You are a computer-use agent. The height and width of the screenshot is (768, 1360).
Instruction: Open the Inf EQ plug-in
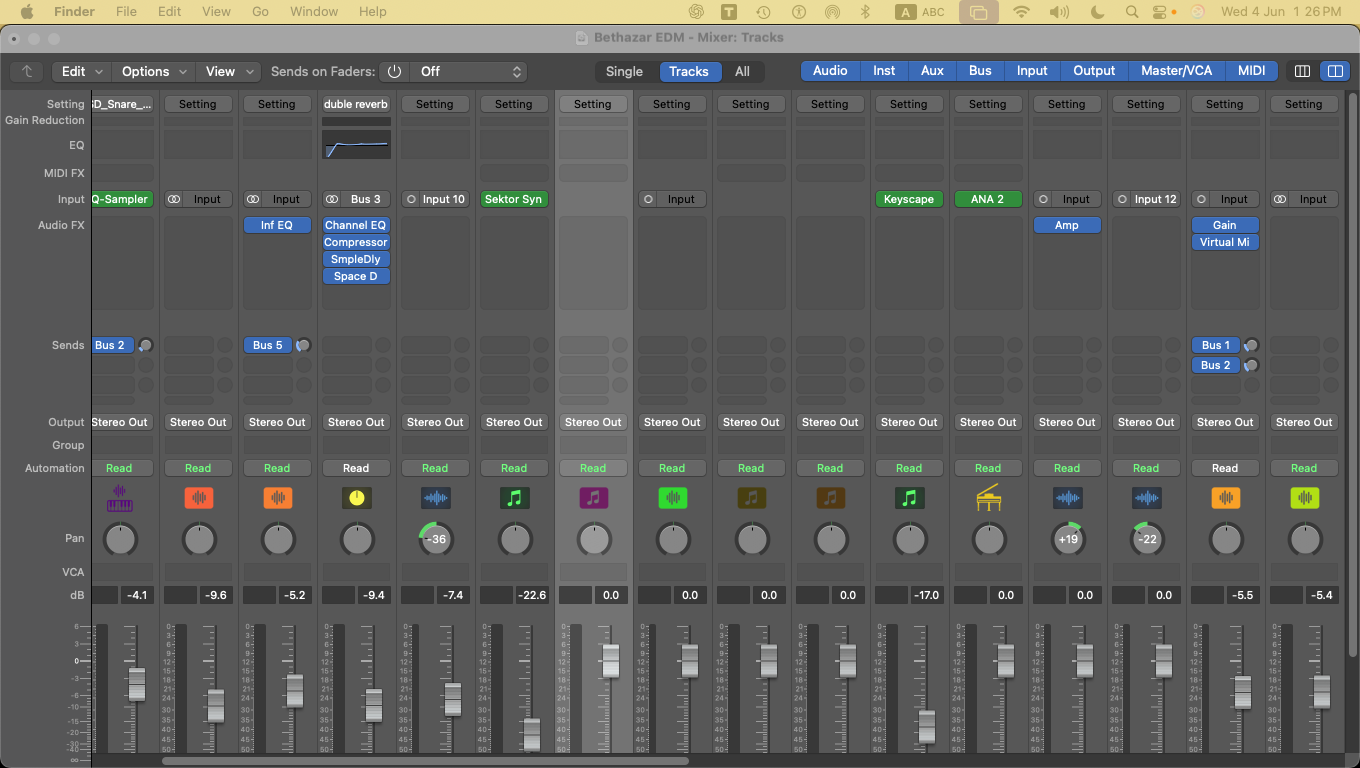(x=277, y=225)
